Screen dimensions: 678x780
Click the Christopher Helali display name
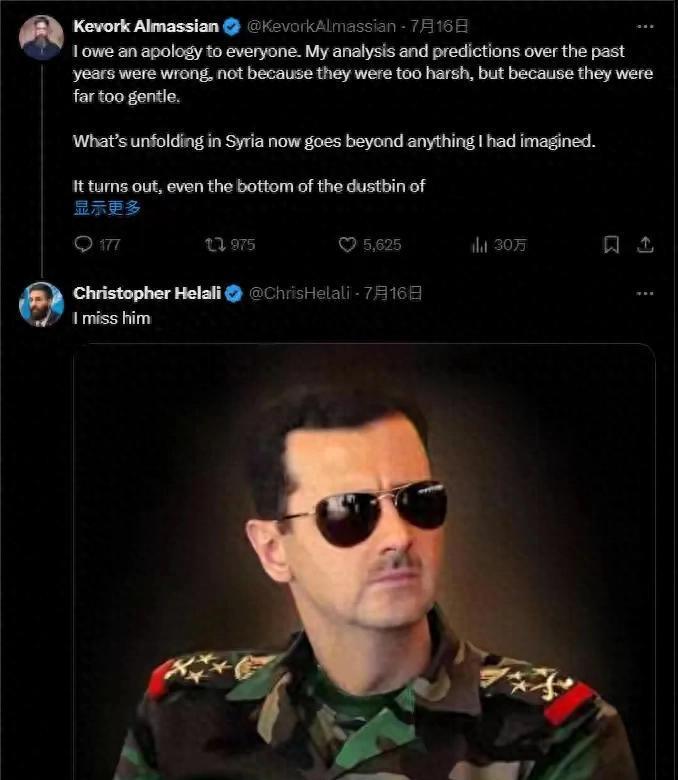point(147,293)
